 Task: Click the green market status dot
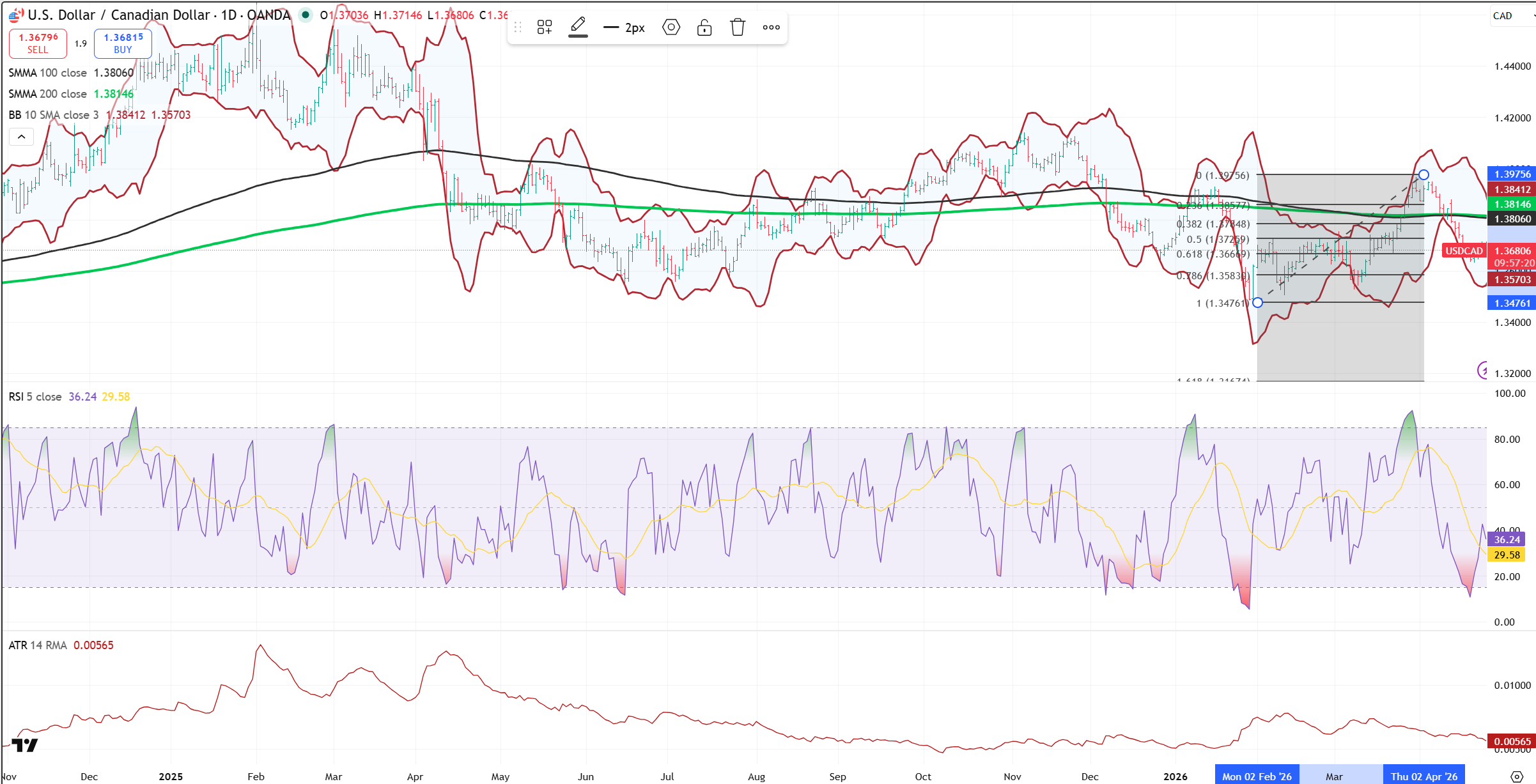coord(306,15)
